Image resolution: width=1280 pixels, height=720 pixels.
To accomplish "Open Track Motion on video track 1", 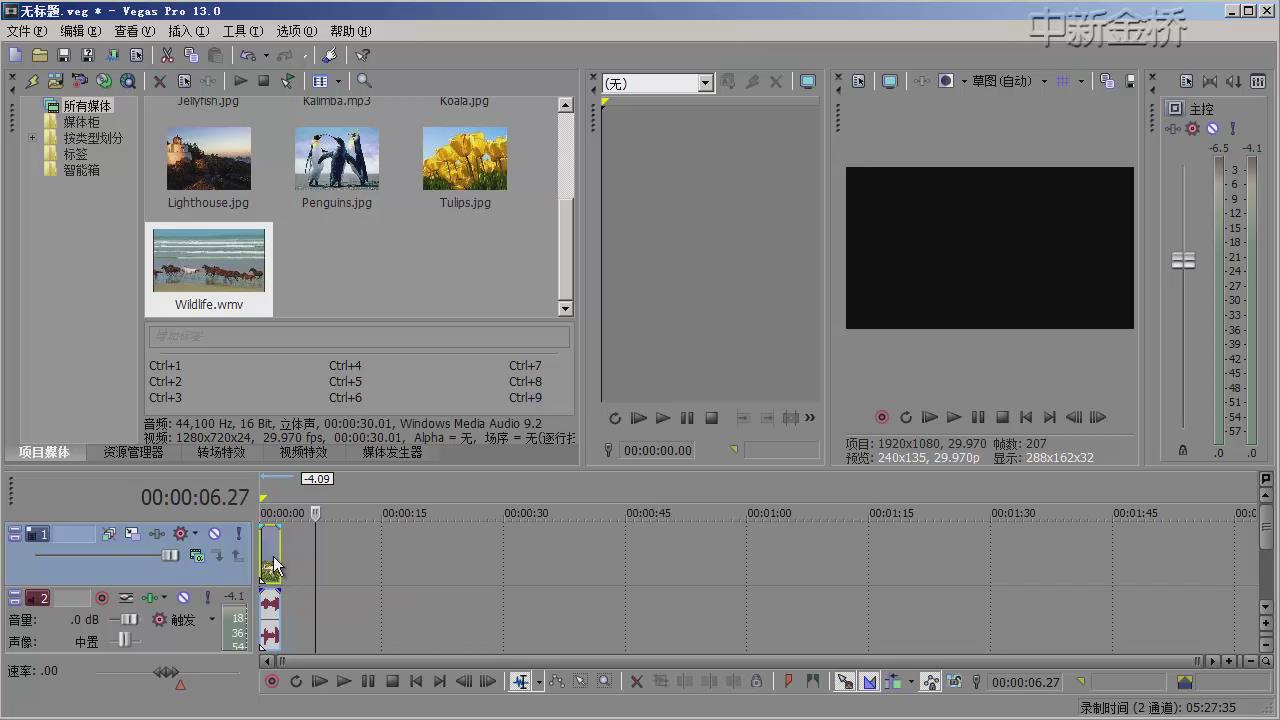I will [132, 534].
